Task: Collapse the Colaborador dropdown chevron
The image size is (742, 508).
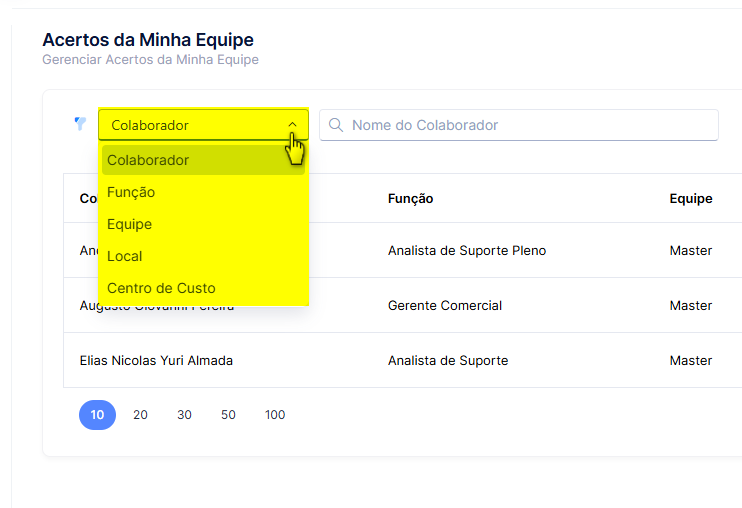Action: click(292, 125)
